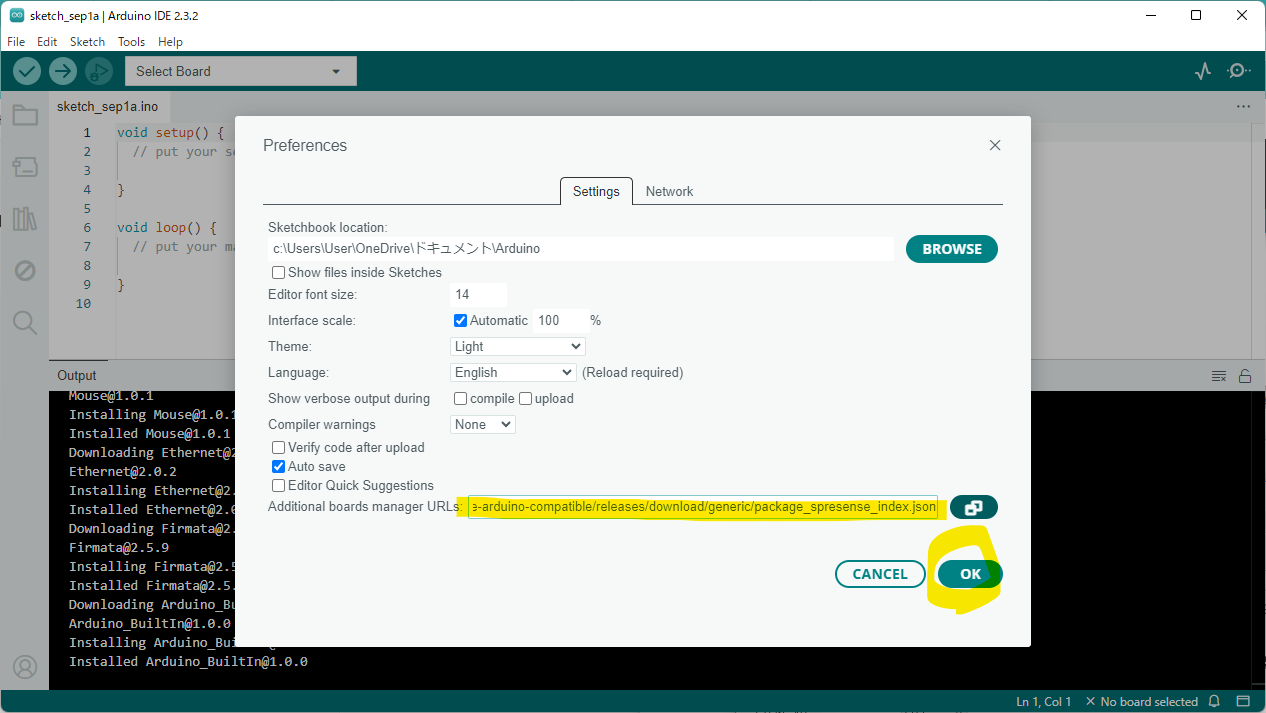
Task: Open the Sketch menu
Action: pyautogui.click(x=87, y=42)
